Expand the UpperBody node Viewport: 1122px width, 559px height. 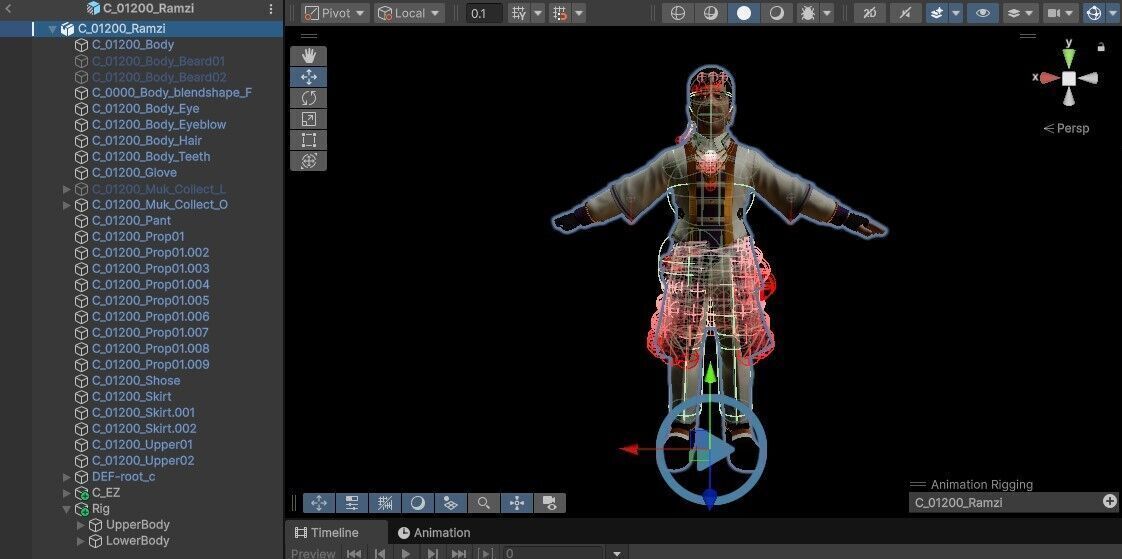coord(81,525)
